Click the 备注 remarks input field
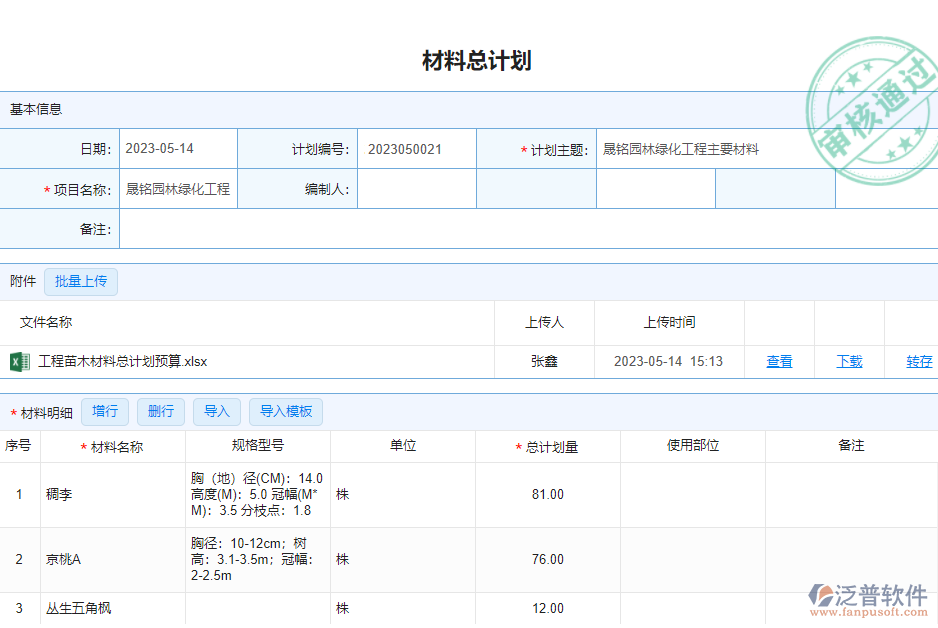Image resolution: width=938 pixels, height=628 pixels. coord(530,228)
